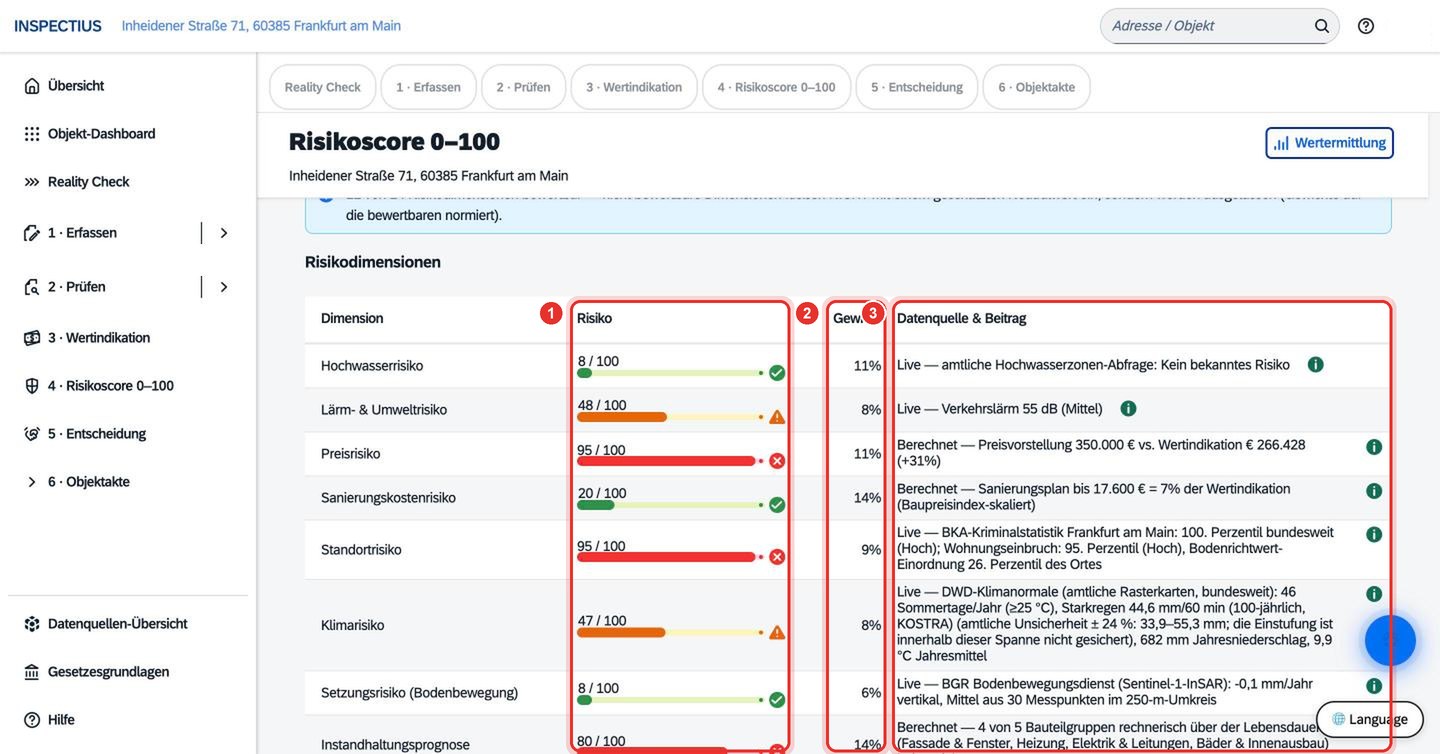Switch to the Reality Check tab
This screenshot has width=1440, height=754.
[x=323, y=87]
